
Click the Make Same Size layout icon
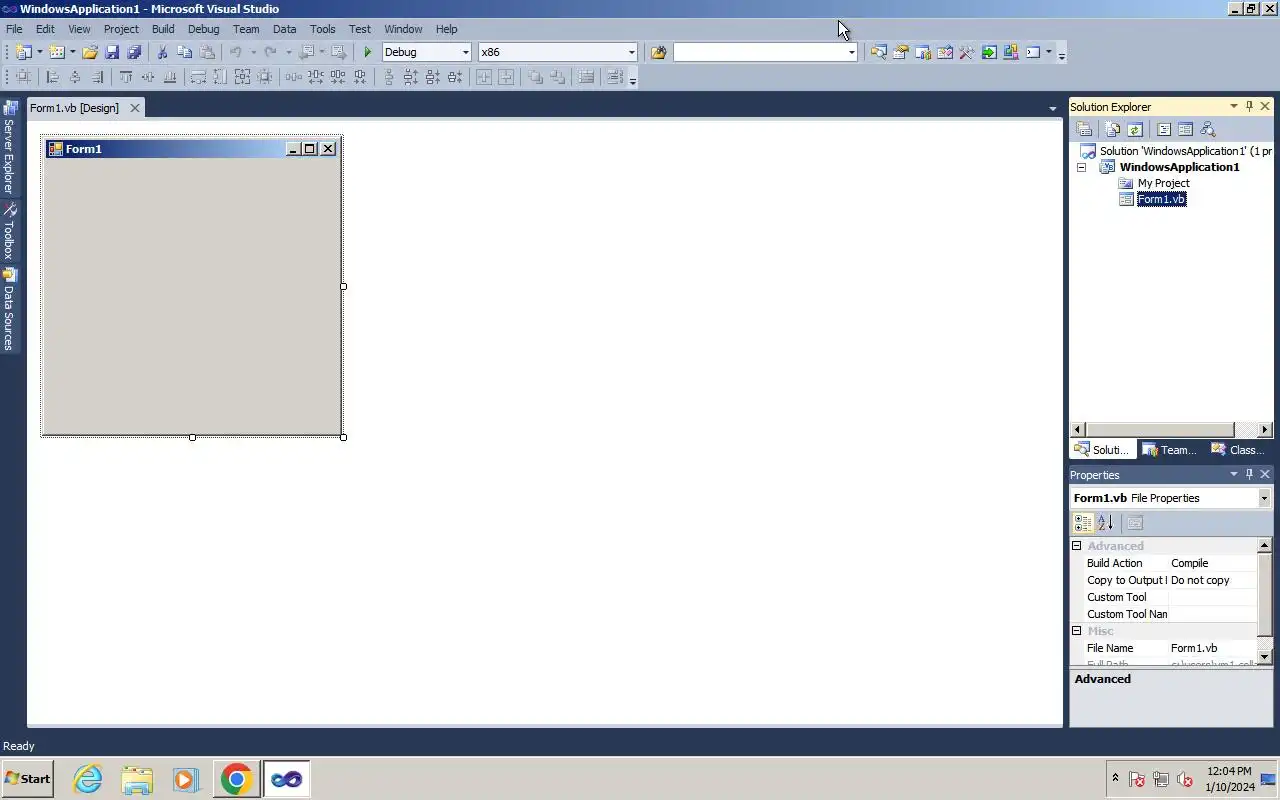[242, 77]
